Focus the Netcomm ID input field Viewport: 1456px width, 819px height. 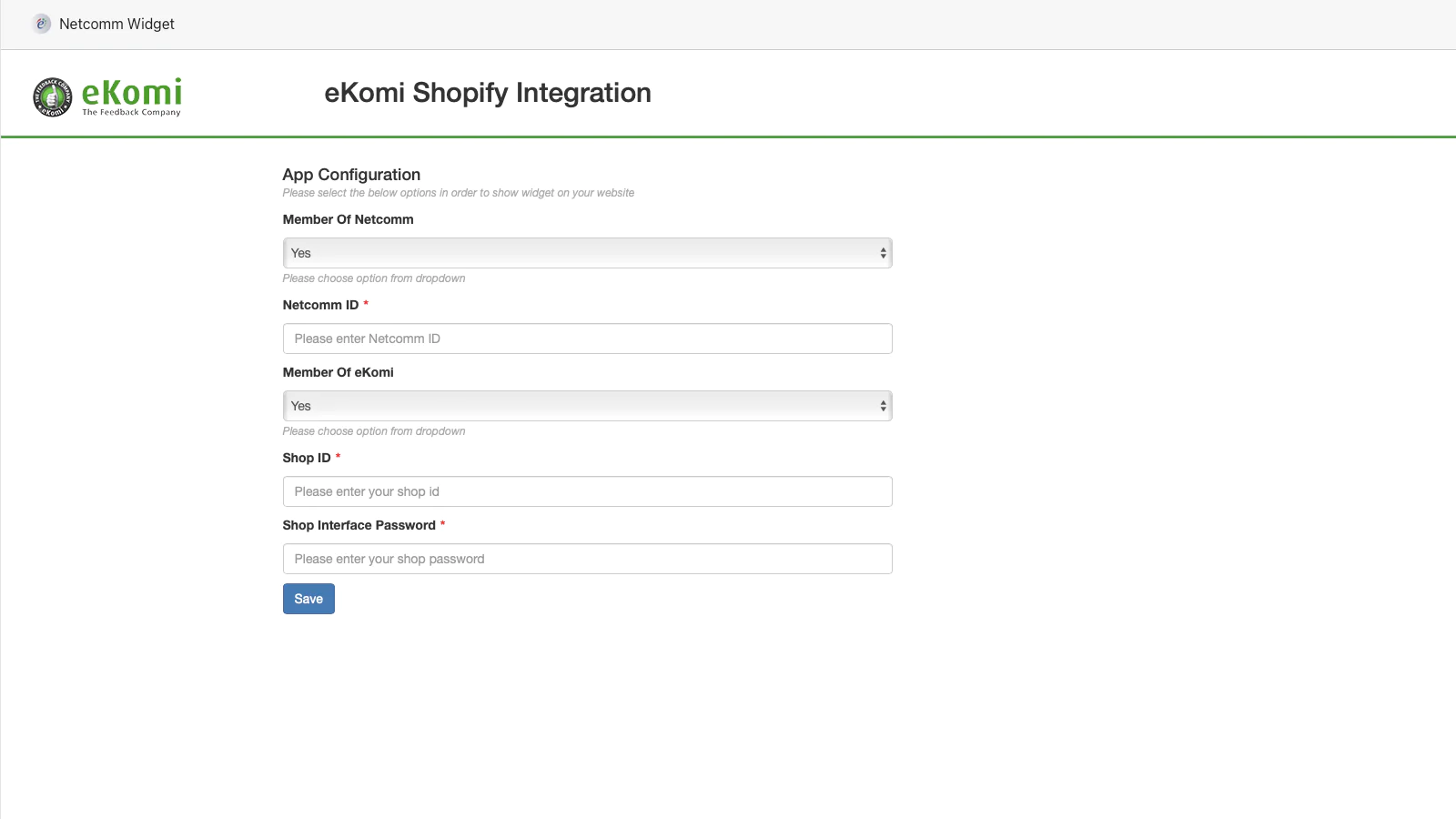[587, 339]
